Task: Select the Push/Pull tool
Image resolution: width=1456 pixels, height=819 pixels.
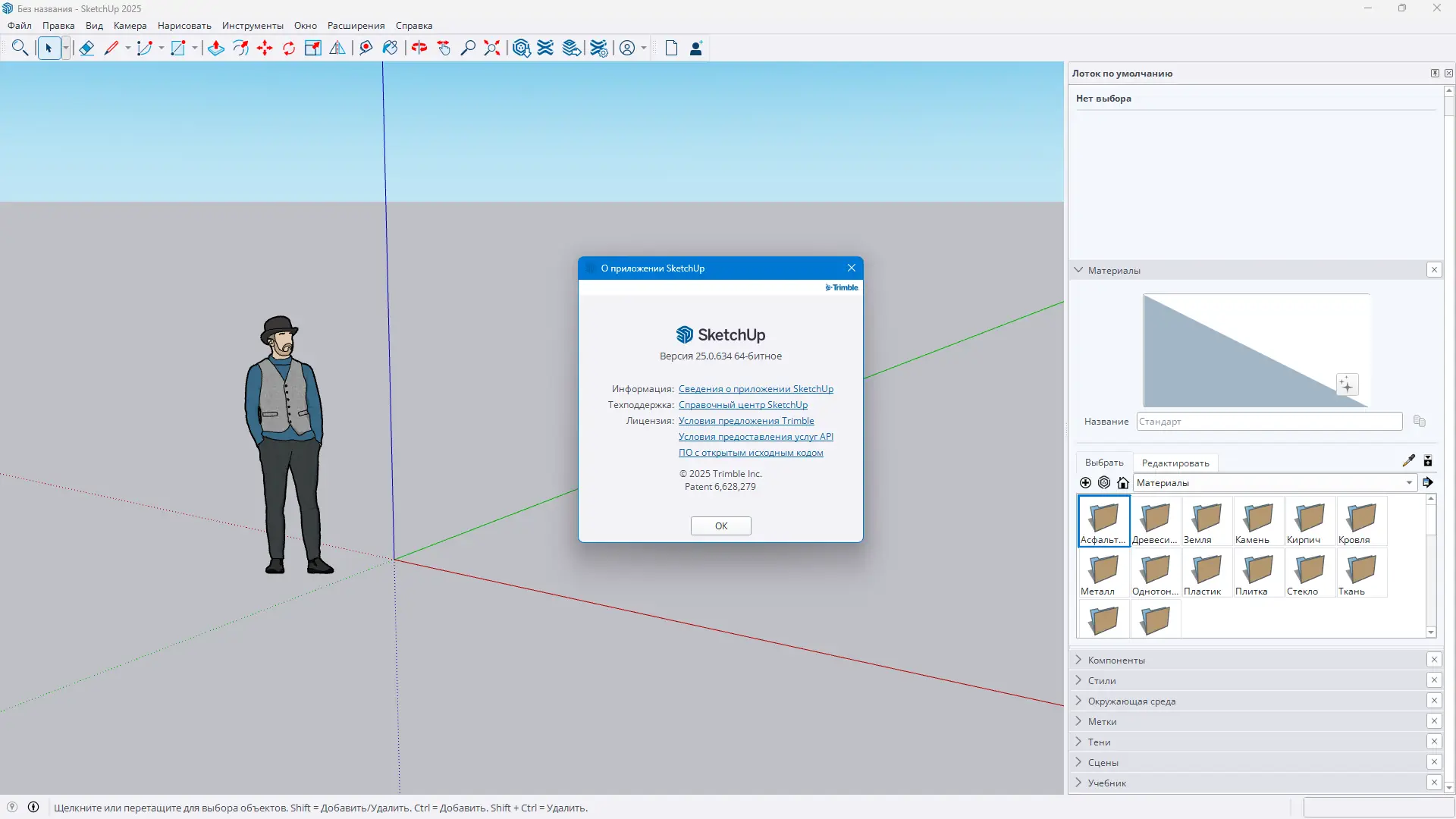Action: (216, 49)
